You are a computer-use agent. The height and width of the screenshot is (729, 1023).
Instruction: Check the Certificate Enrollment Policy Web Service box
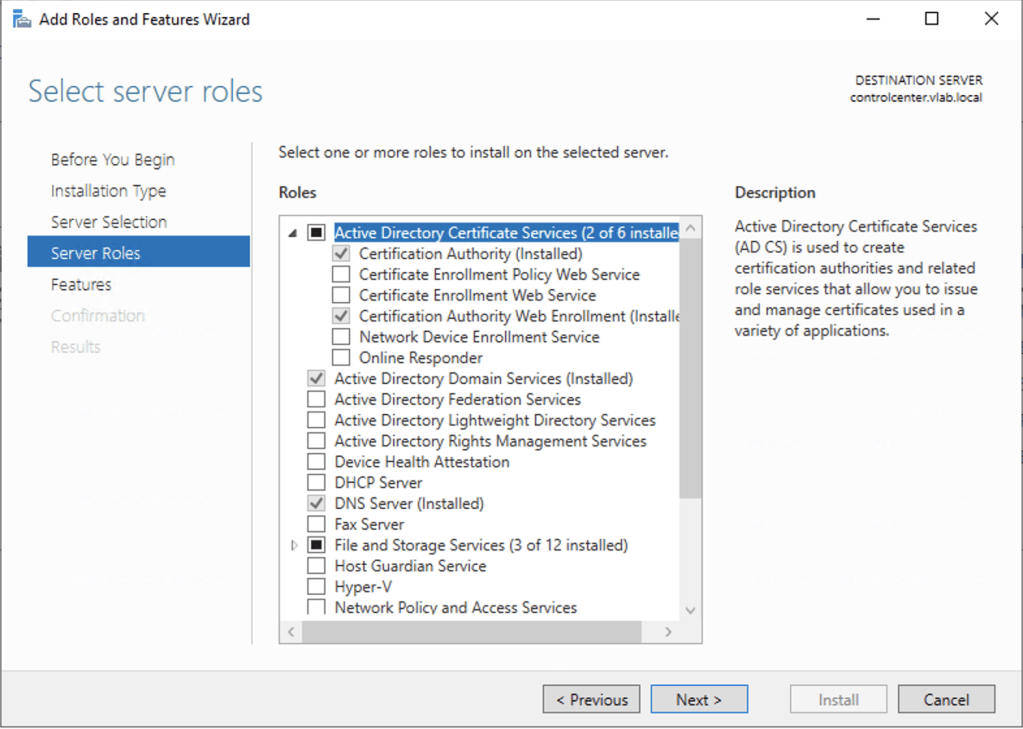[341, 275]
